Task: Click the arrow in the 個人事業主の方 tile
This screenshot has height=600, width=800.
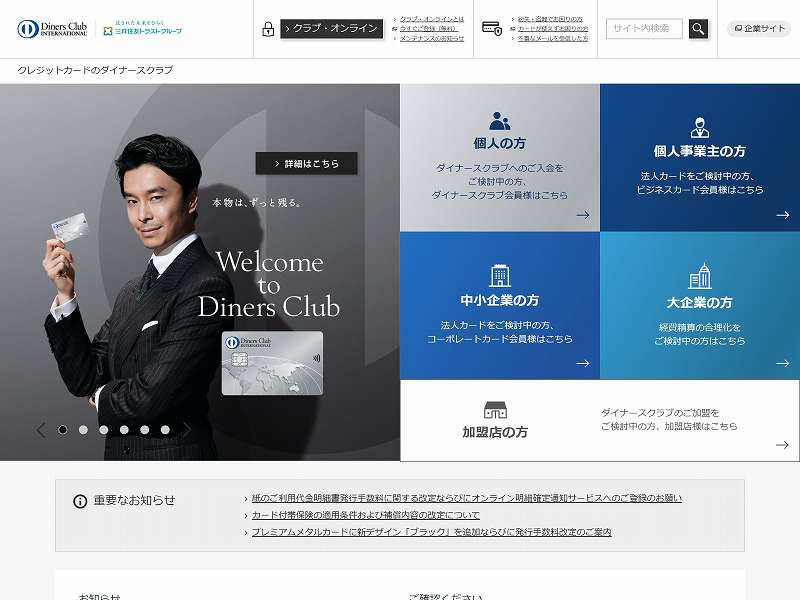Action: (x=783, y=215)
